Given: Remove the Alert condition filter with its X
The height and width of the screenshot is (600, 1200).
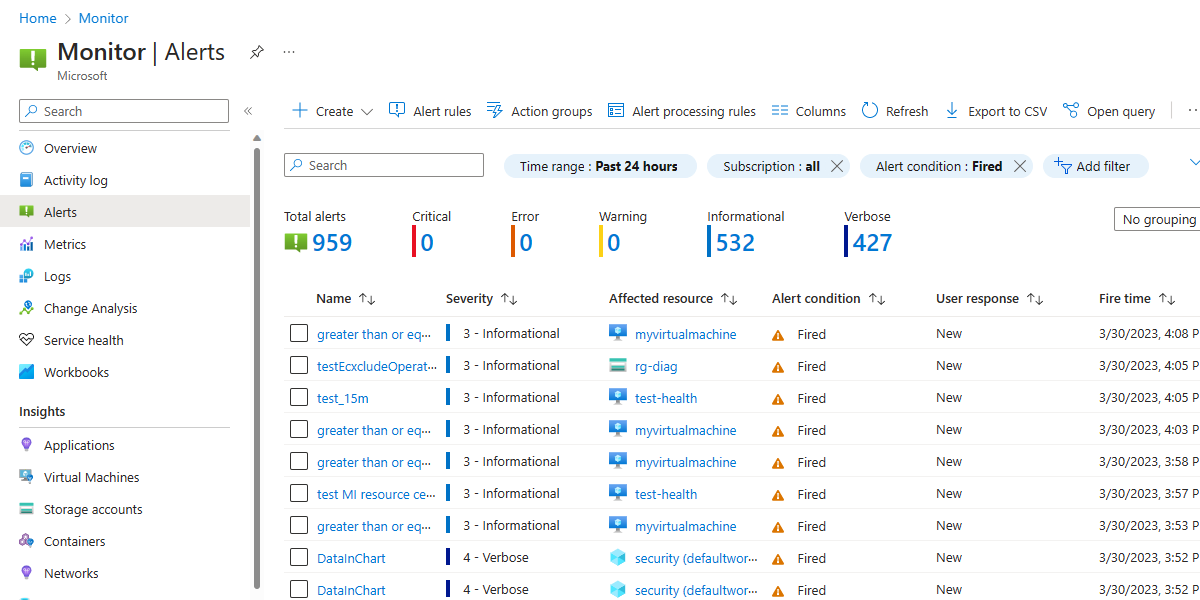Looking at the screenshot, I should click(1019, 166).
